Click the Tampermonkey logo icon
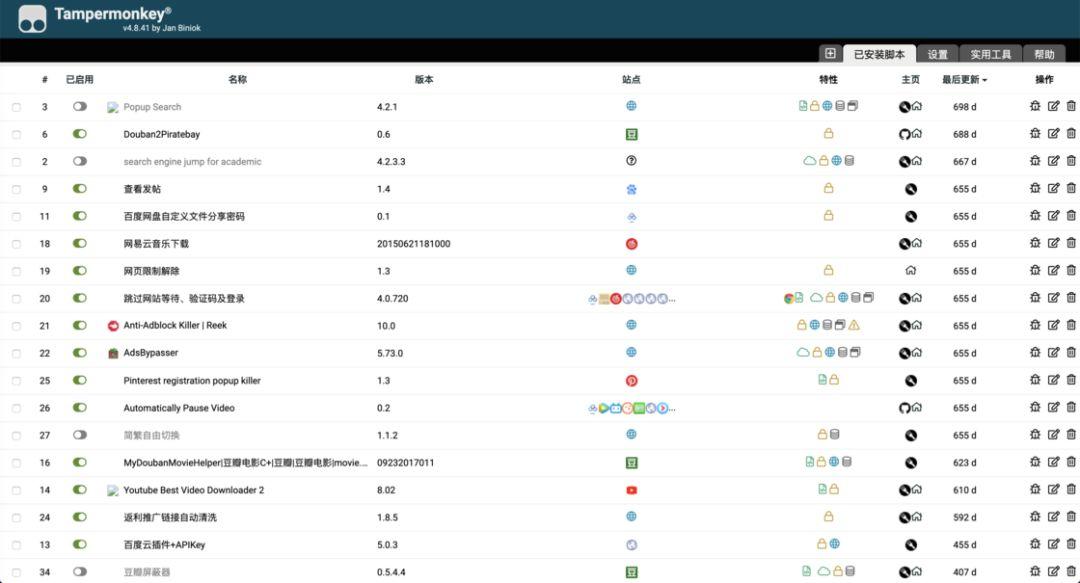Image resolution: width=1080 pixels, height=583 pixels. 32,19
